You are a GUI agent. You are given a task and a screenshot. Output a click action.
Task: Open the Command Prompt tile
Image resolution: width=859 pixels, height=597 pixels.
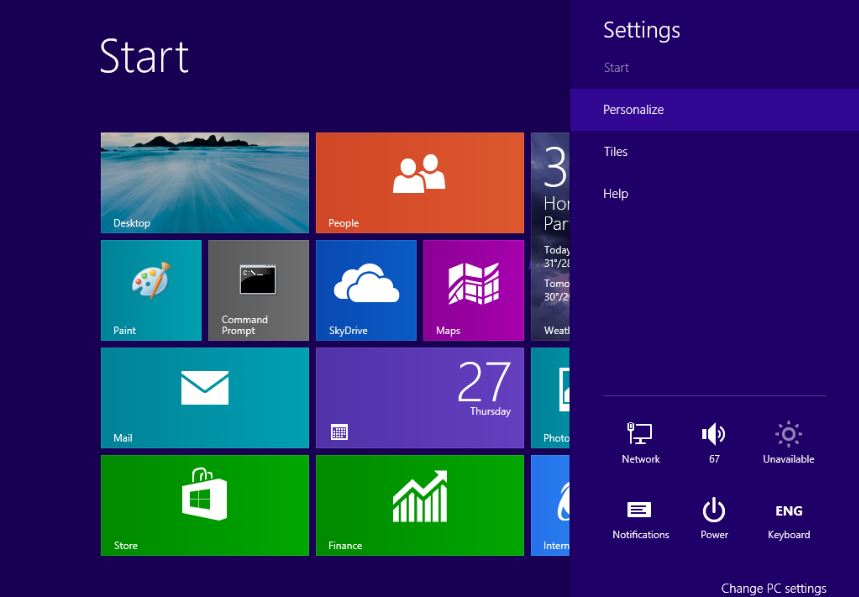click(258, 290)
